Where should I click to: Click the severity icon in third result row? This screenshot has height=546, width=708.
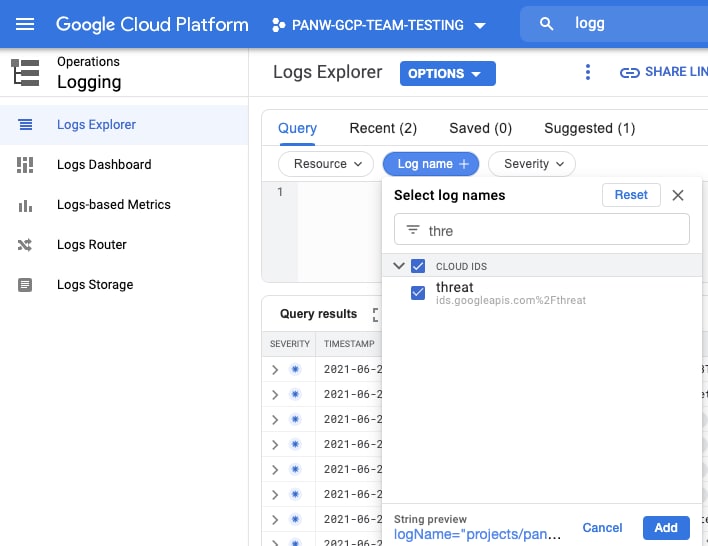295,419
